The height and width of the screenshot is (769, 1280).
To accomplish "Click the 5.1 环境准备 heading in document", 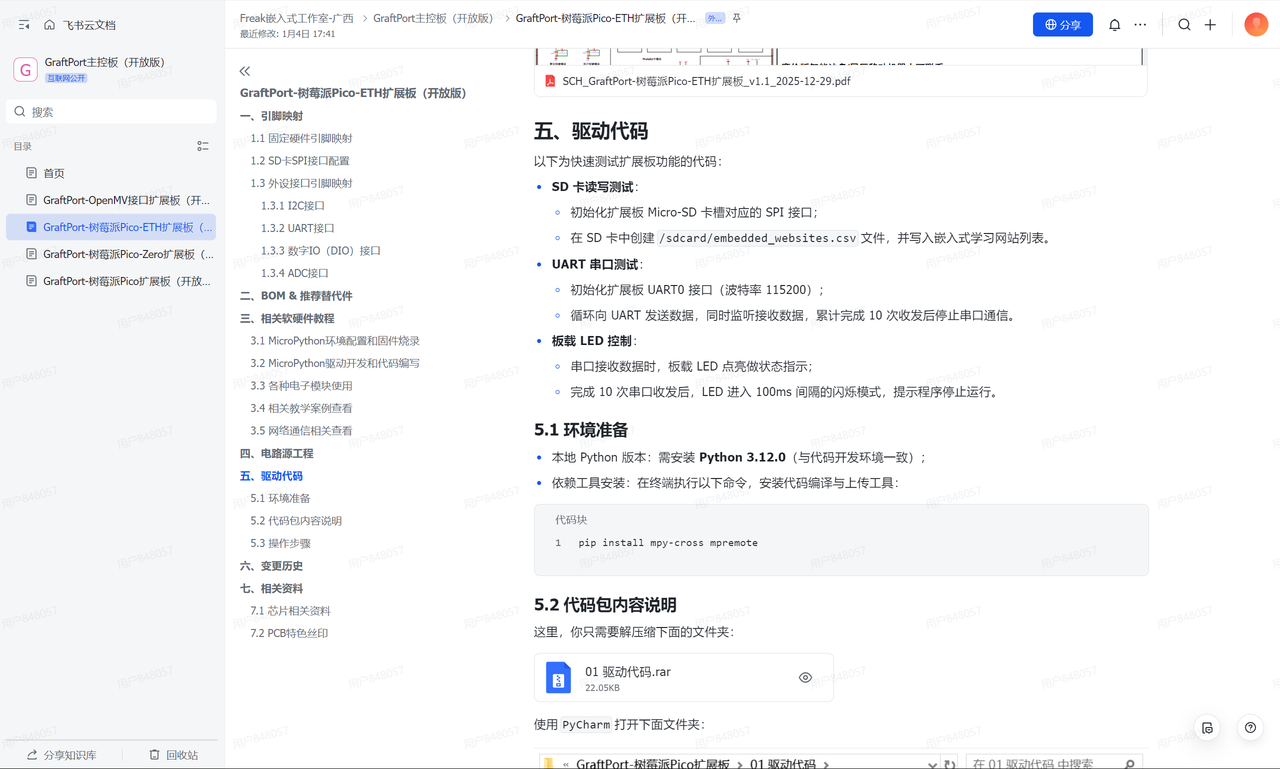I will [x=581, y=430].
